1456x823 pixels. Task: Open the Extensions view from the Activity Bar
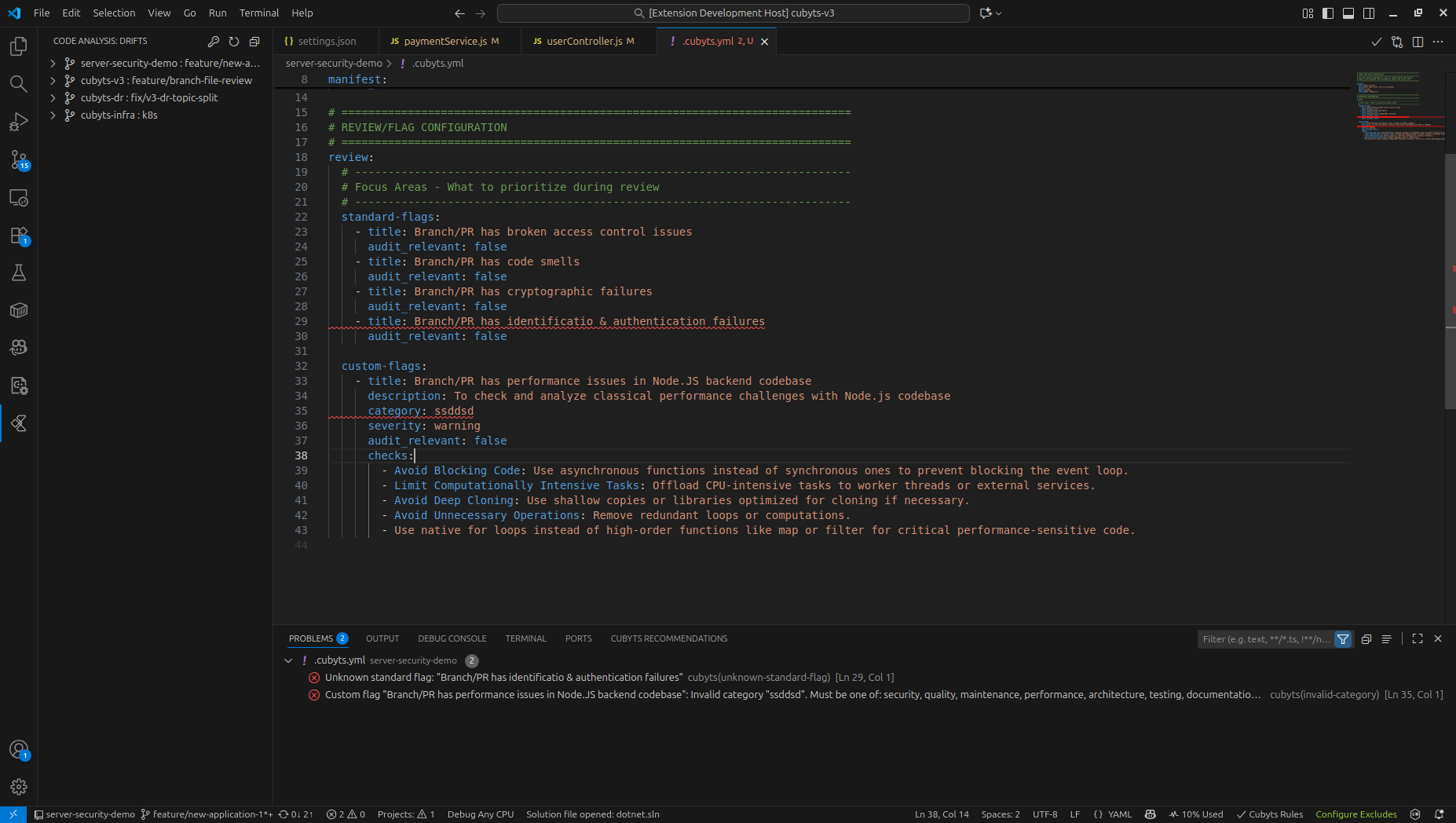coord(19,236)
